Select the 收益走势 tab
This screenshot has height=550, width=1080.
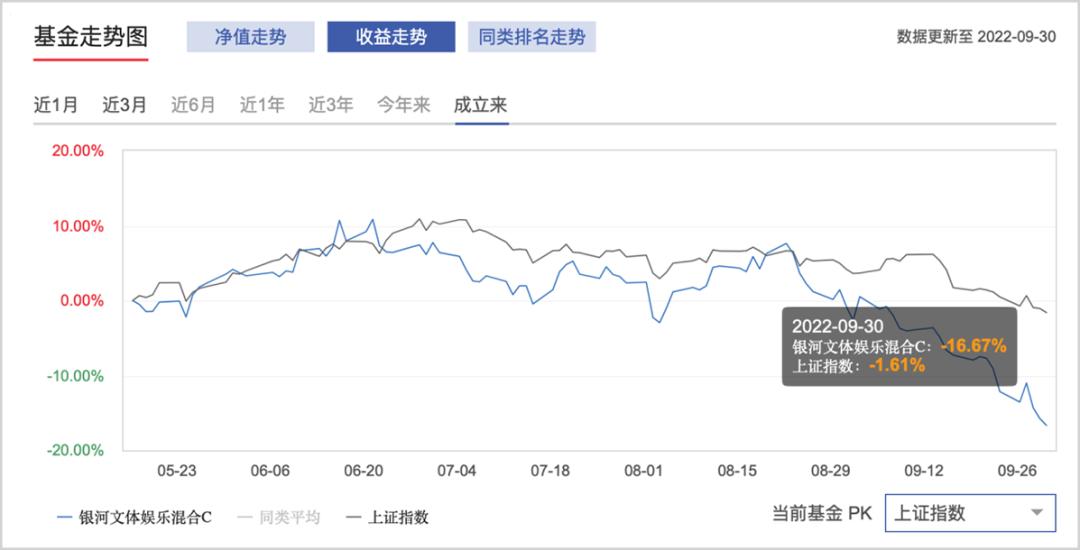tap(391, 37)
